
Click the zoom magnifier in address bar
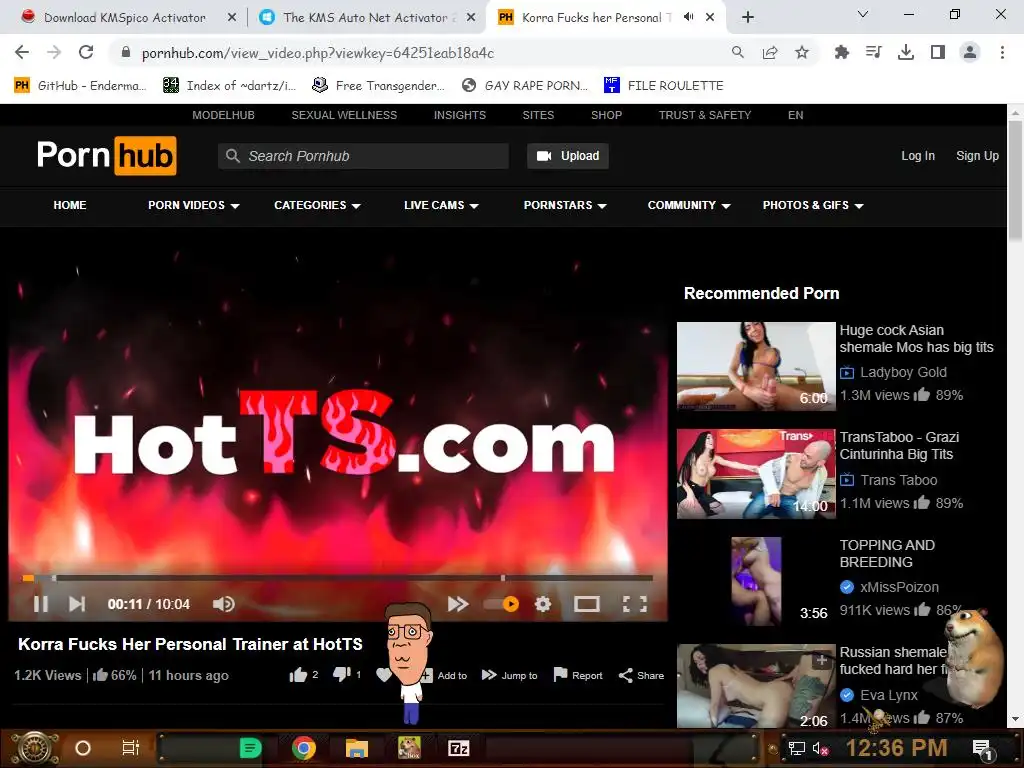pos(738,52)
